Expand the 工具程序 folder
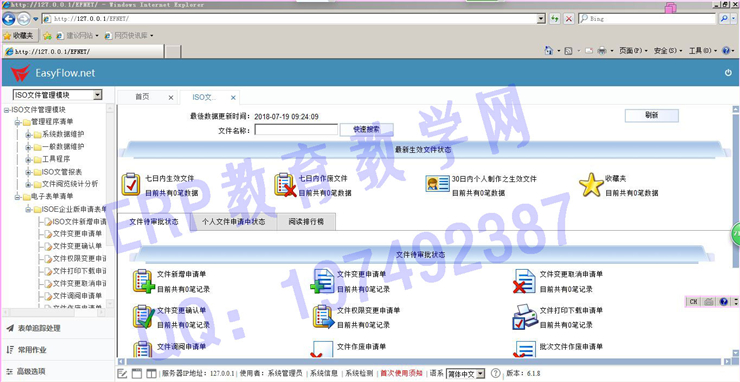Screen dimensions: 740x382 pos(28,159)
